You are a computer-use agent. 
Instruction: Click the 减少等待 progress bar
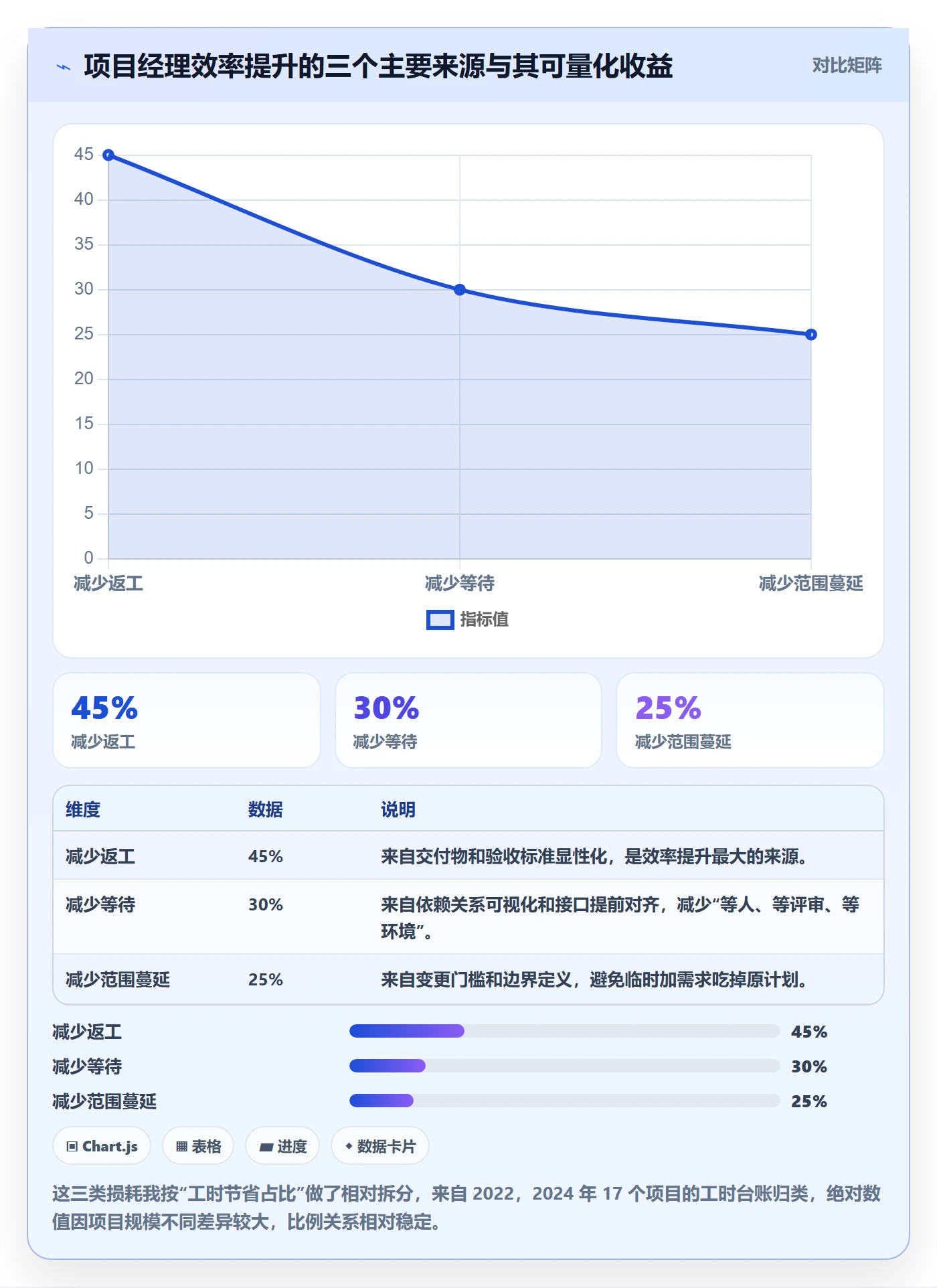[564, 1066]
